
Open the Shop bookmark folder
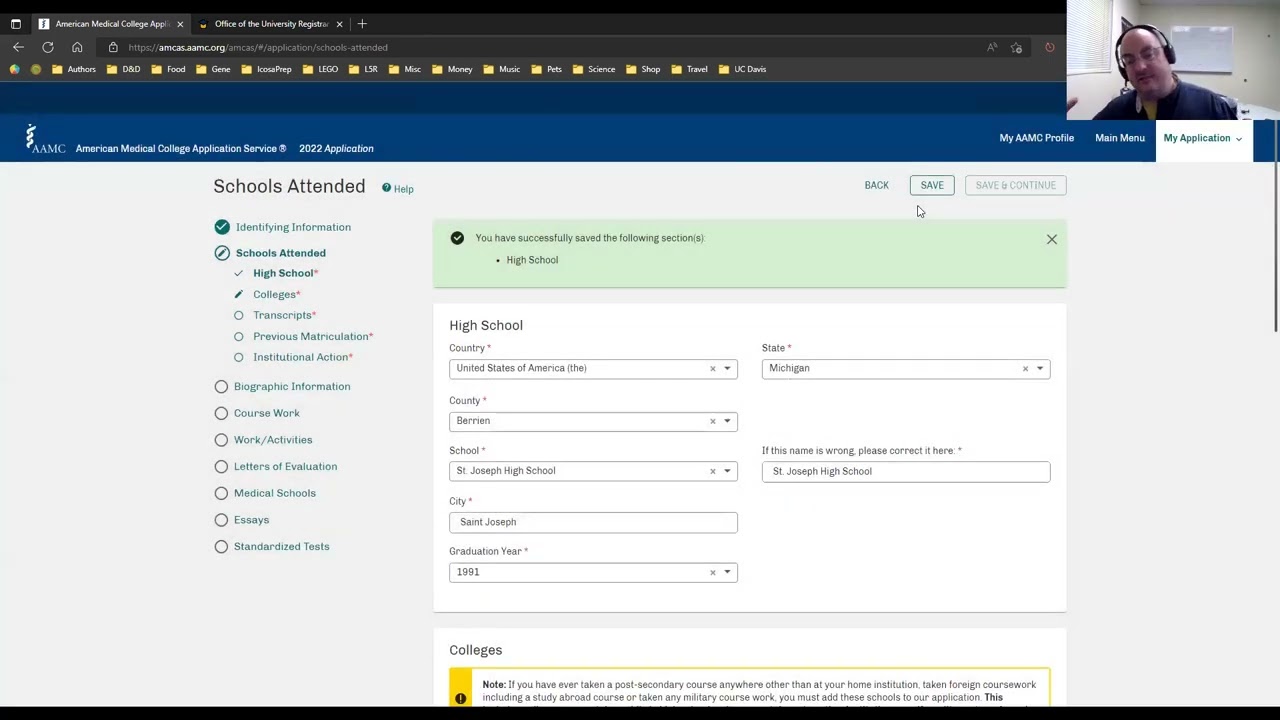tap(643, 69)
